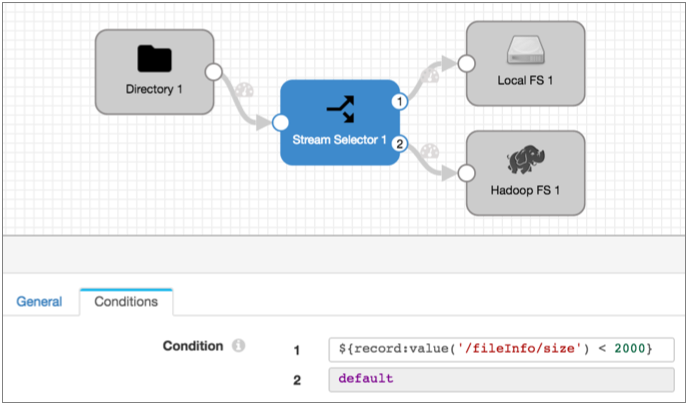Click the Stream Selector 1 input port
The image size is (687, 405).
(280, 123)
